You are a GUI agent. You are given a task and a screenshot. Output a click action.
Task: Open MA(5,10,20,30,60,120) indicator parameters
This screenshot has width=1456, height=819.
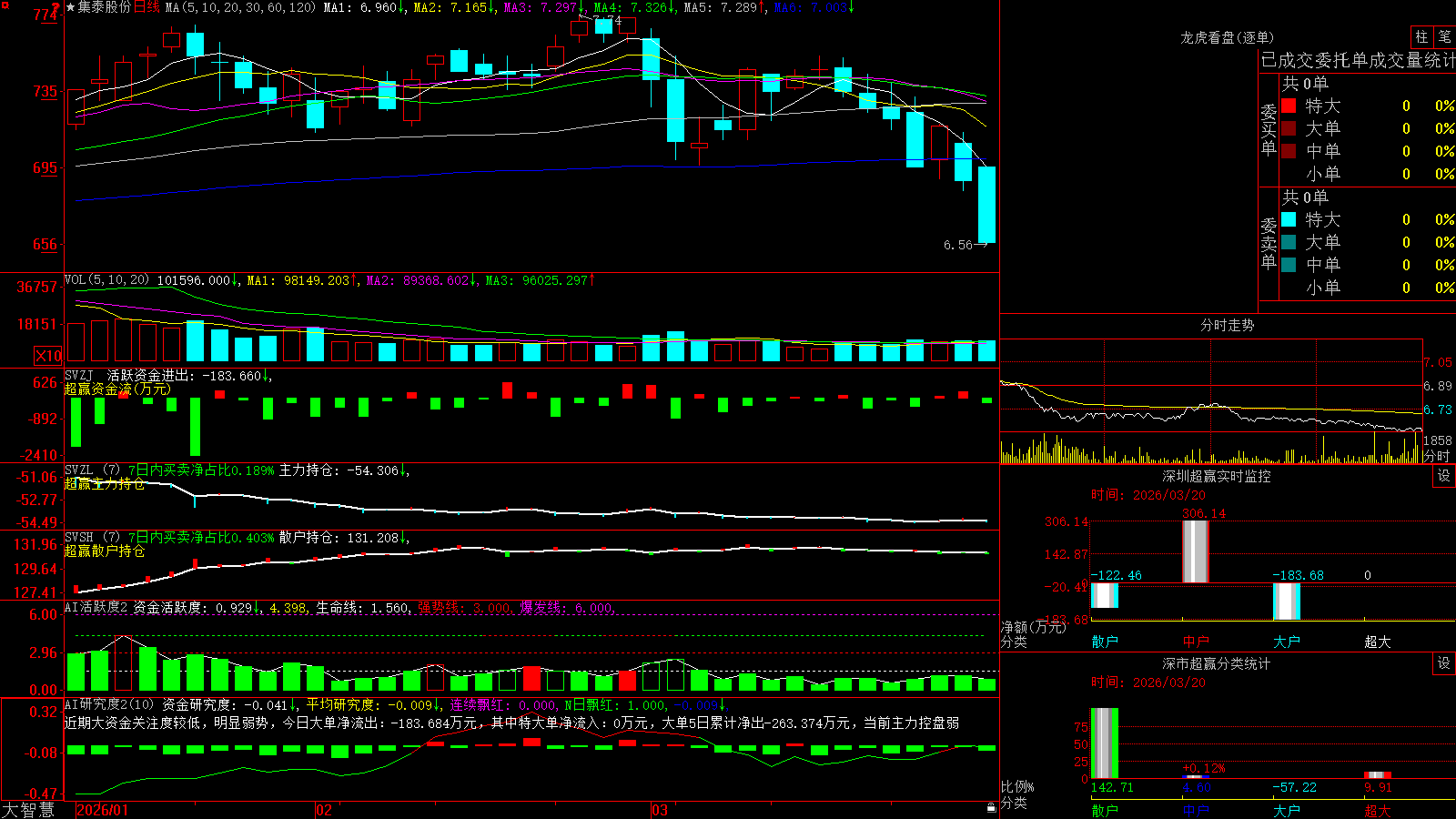(x=240, y=7)
